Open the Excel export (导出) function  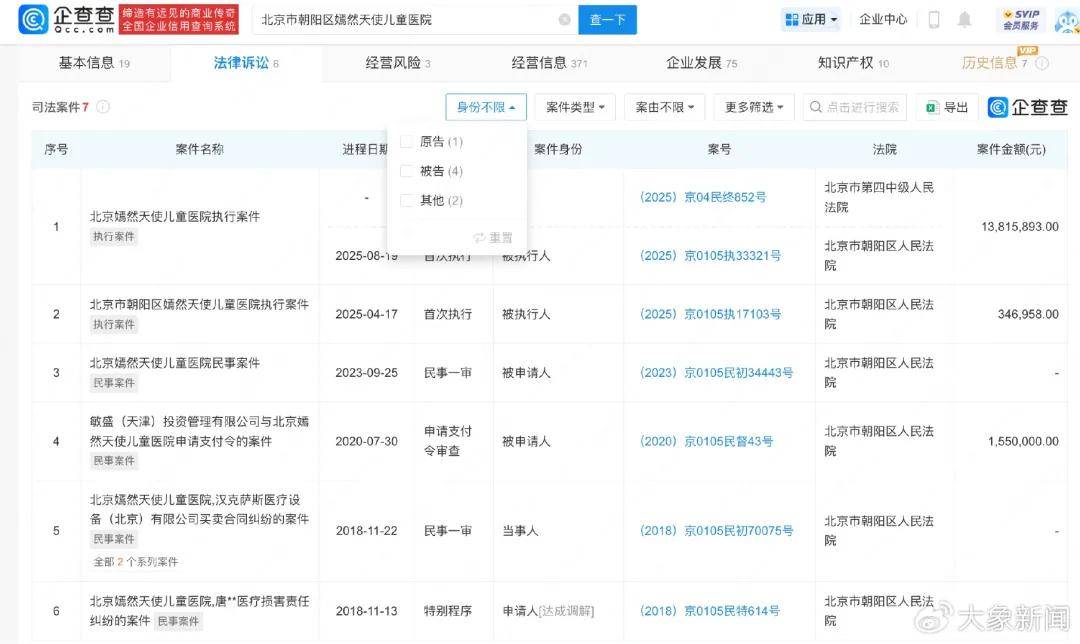[x=943, y=106]
